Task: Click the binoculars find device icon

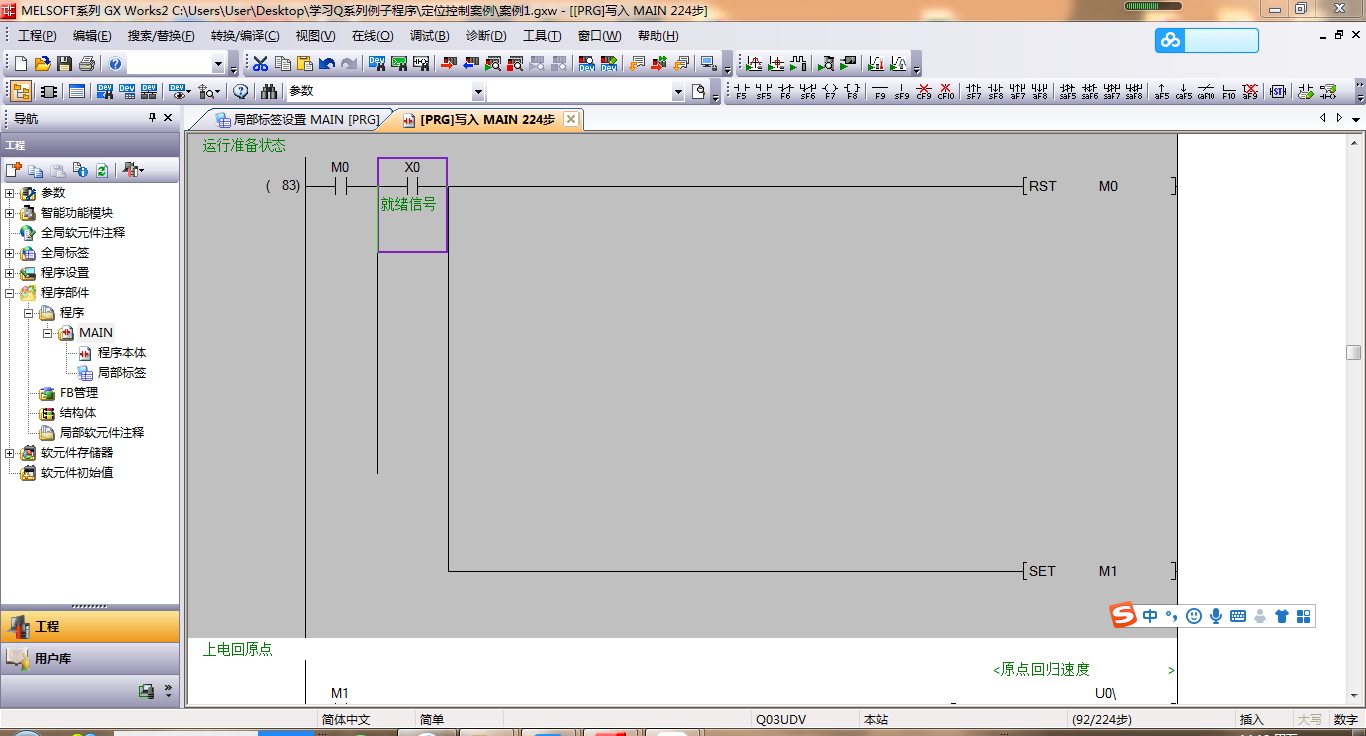Action: coord(269,92)
